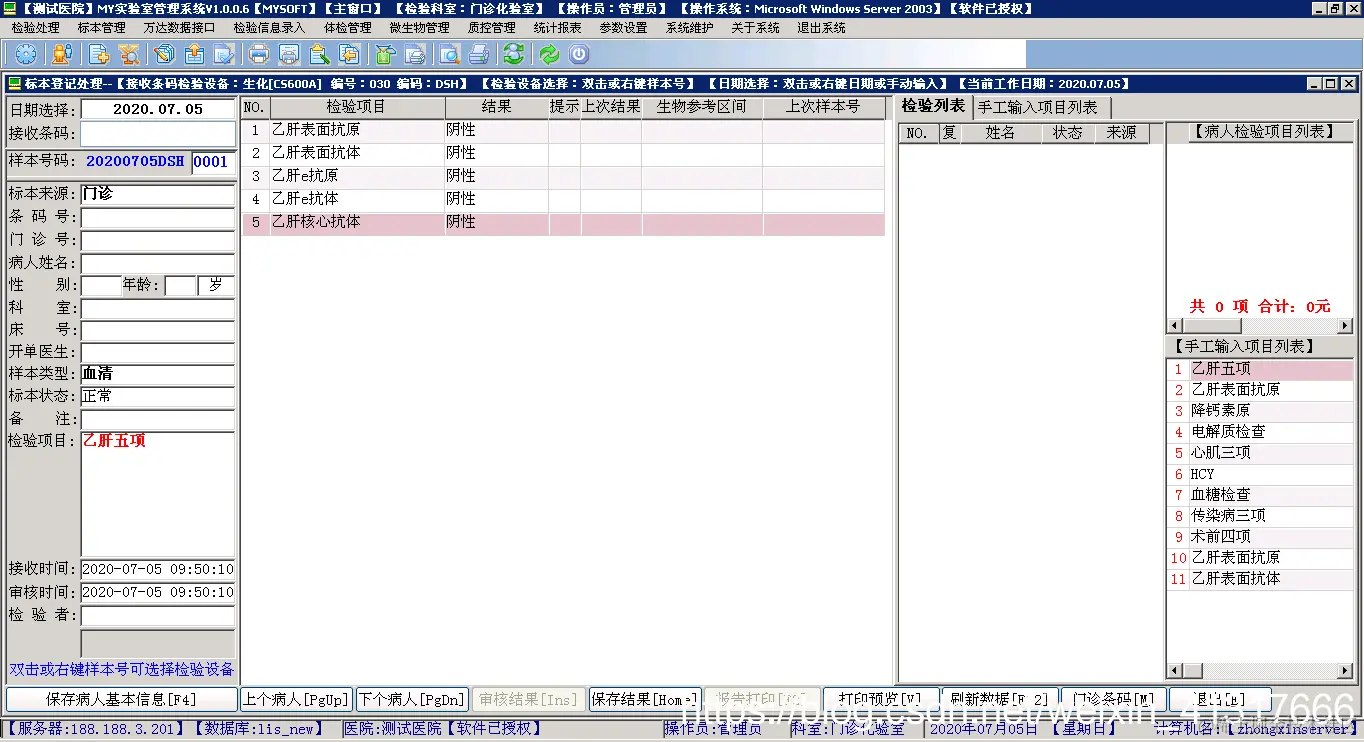Screen dimensions: 1364x742
Task: Click the 检验项目 column header
Action: point(357,106)
